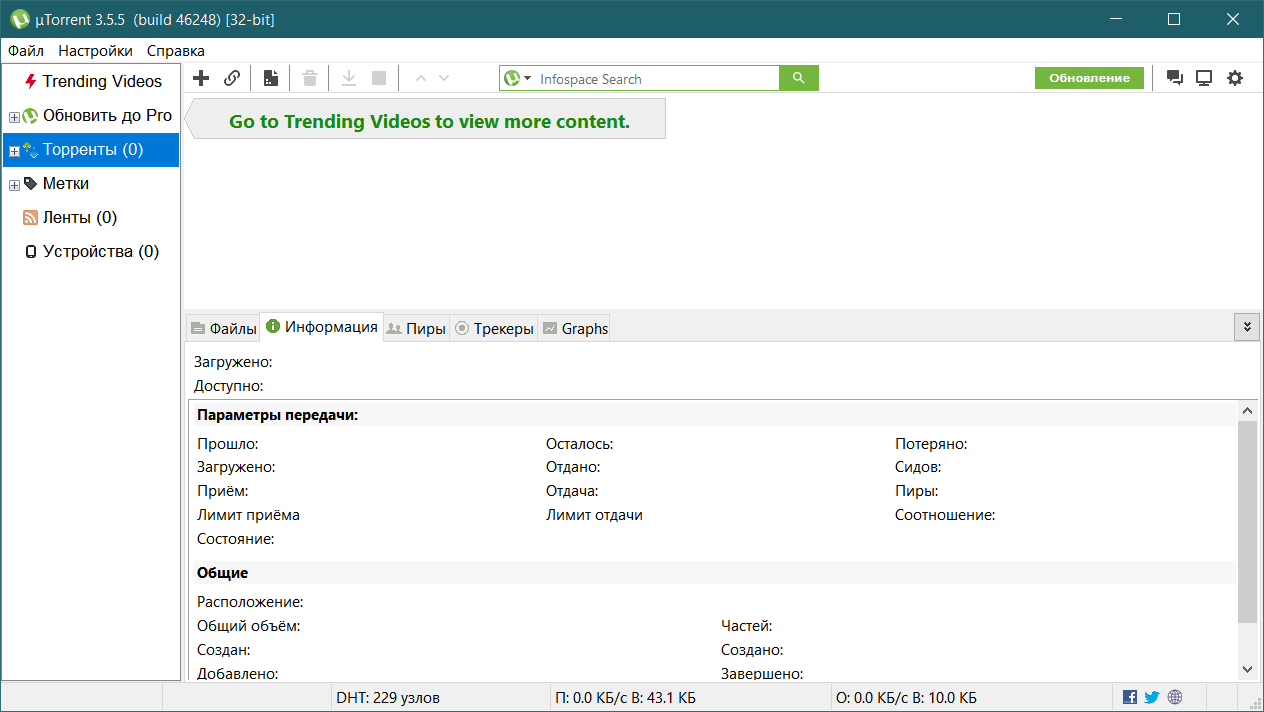
Task: Add a torrent with the plus icon
Action: (x=201, y=78)
